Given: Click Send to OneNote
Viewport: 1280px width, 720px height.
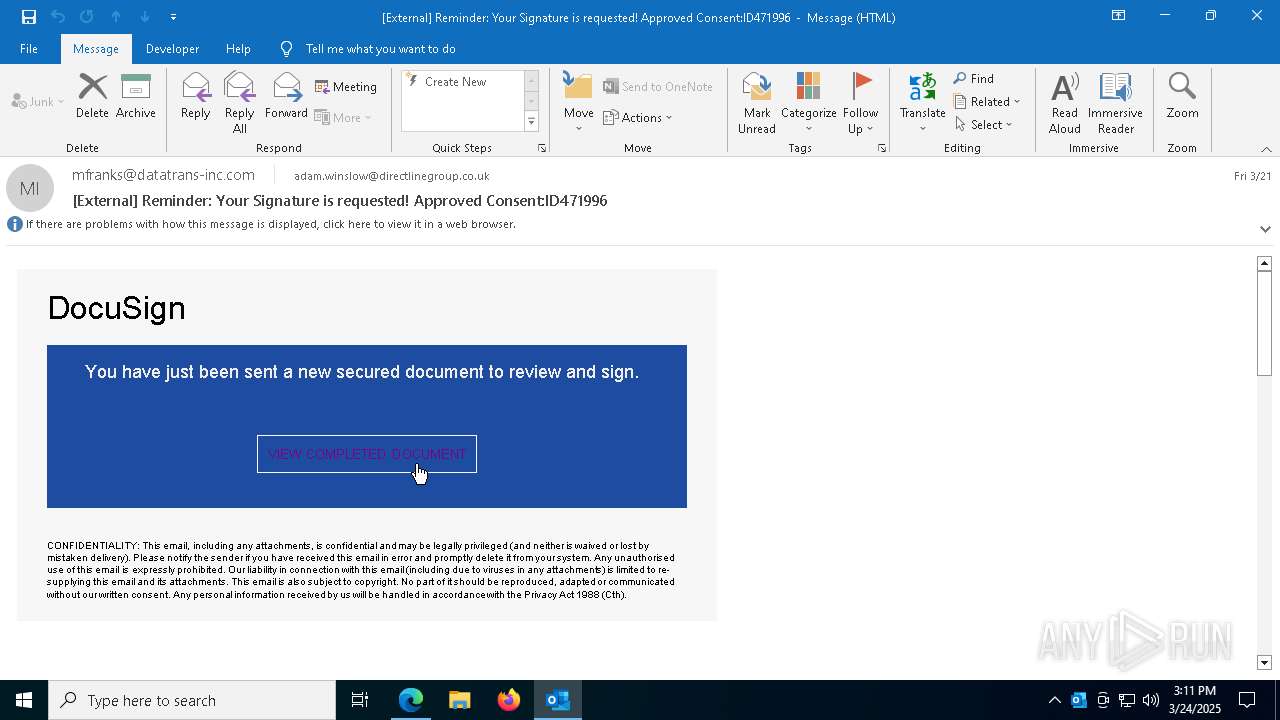Looking at the screenshot, I should 658,87.
